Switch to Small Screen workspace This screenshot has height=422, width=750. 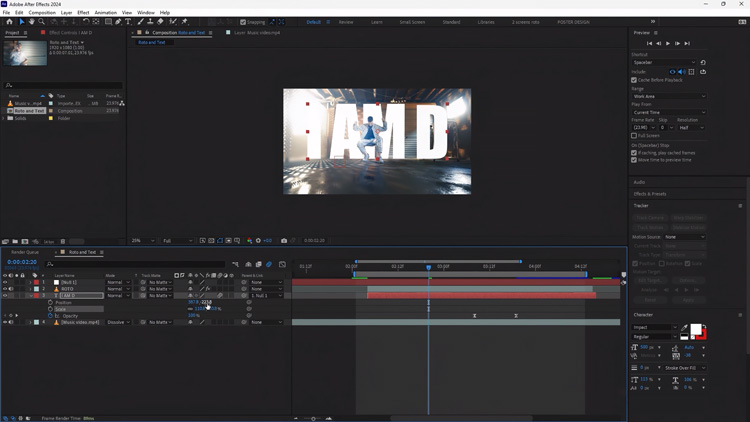coord(412,22)
